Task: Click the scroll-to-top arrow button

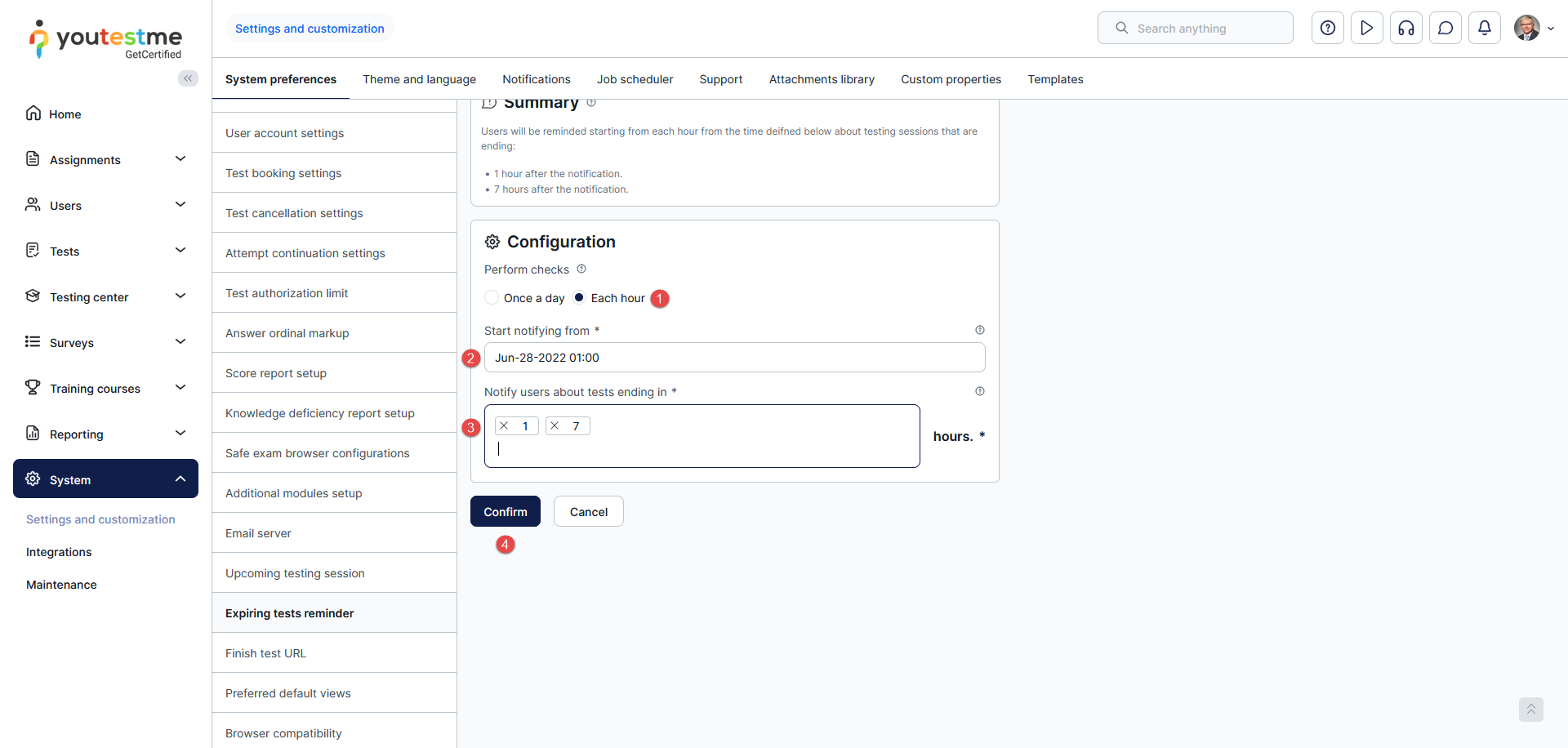Action: [1530, 709]
